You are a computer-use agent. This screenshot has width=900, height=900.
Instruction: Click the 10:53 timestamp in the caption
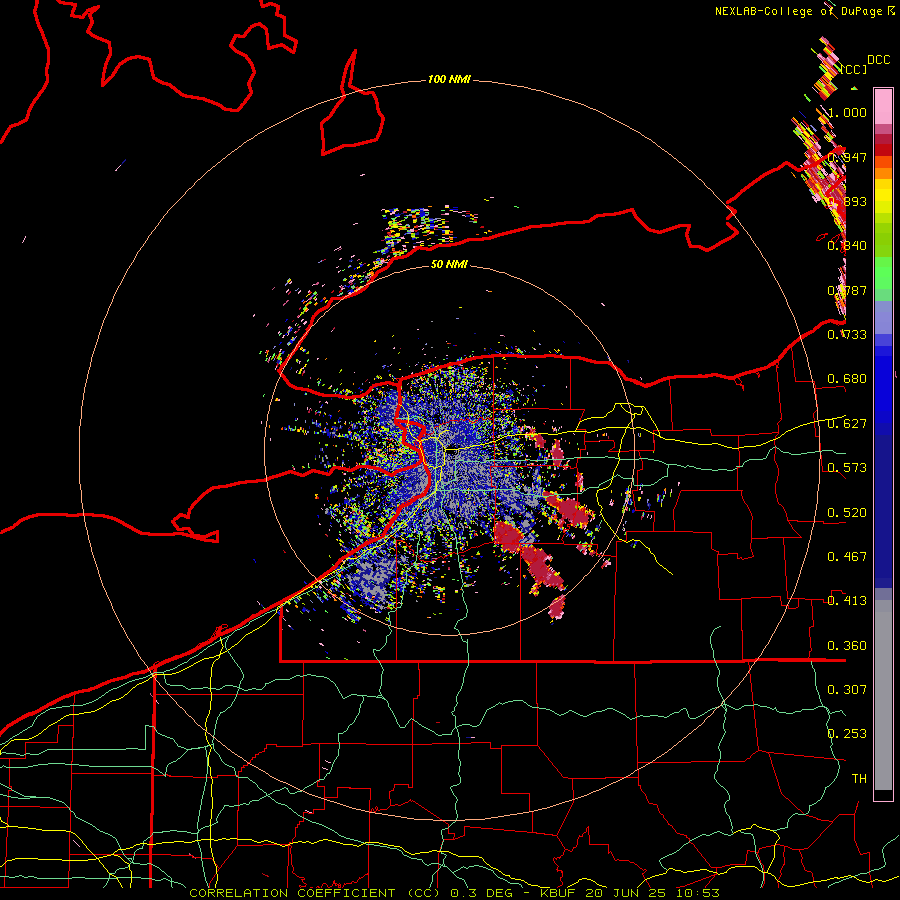pyautogui.click(x=698, y=893)
